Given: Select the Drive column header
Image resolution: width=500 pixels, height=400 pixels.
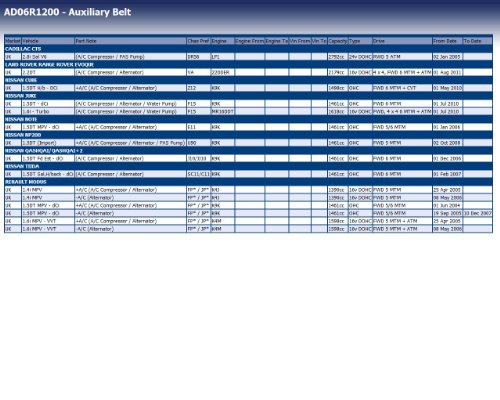Looking at the screenshot, I should tap(402, 41).
